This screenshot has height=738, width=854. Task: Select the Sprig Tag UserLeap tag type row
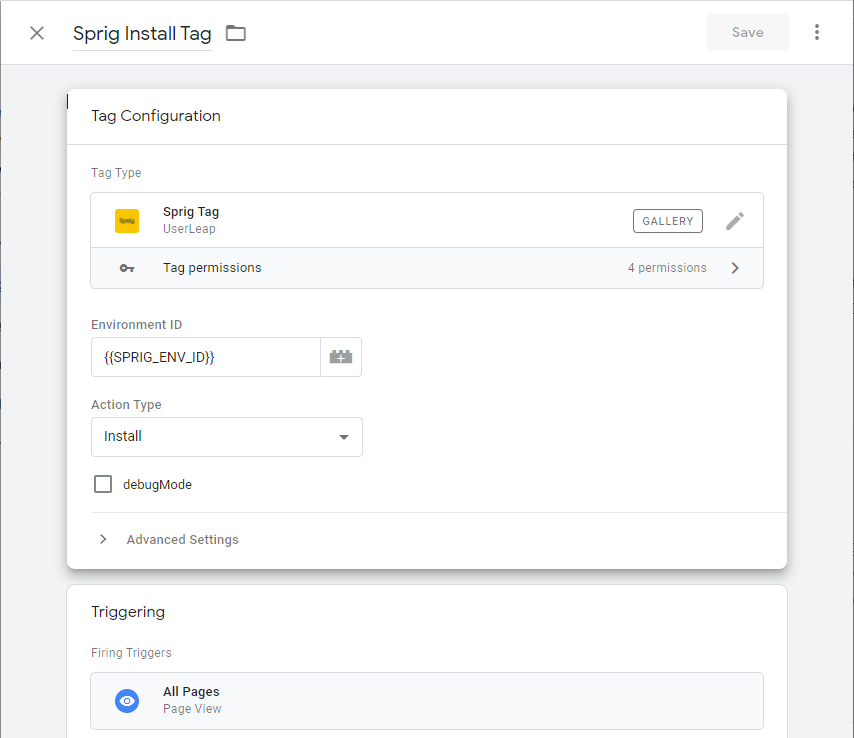click(x=427, y=220)
